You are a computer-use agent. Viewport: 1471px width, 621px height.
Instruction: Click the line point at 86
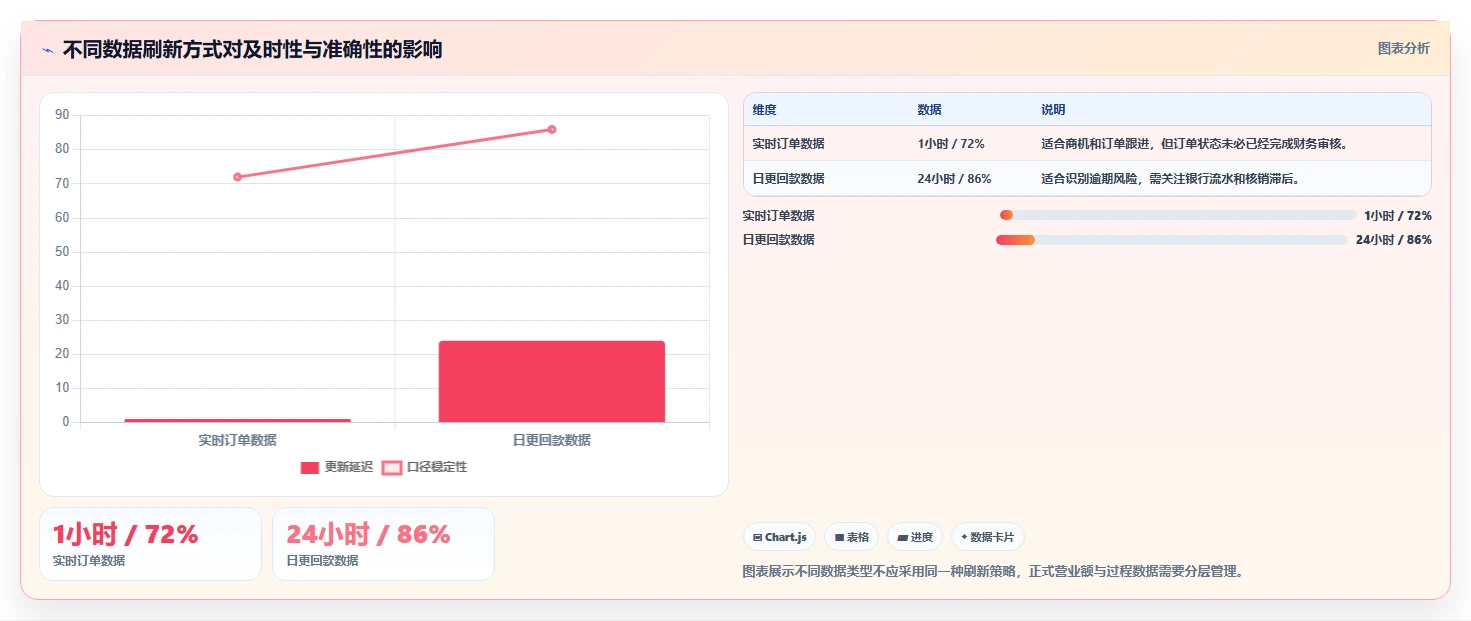(551, 129)
